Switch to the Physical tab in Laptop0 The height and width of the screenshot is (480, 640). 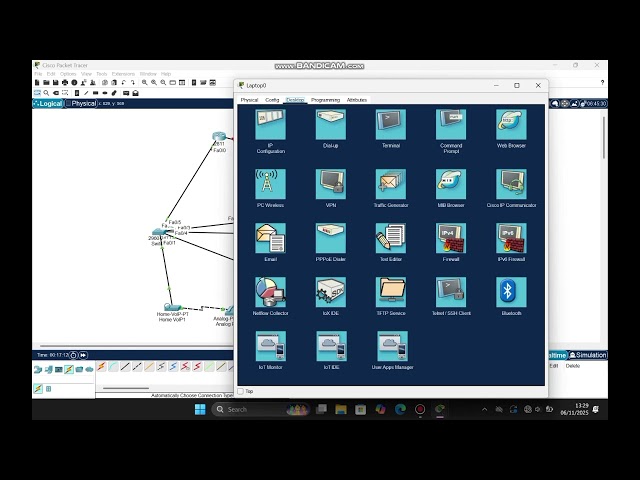click(x=249, y=100)
